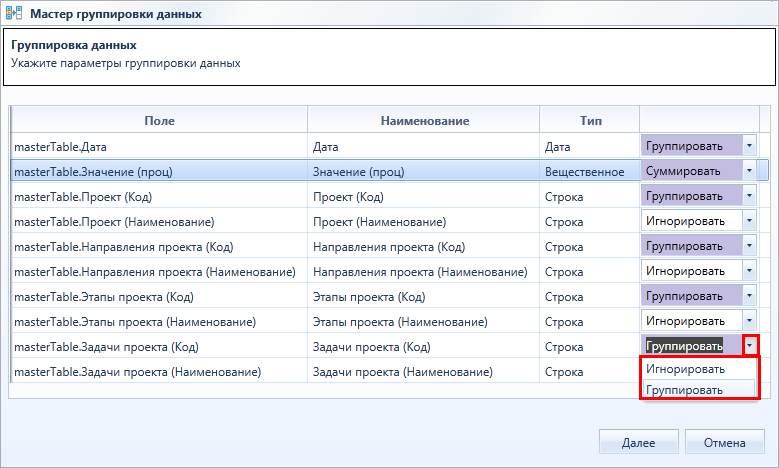Expand dropdown for Этапы проекта (Наименование) row
Viewport: 779px width, 468px height.
point(749,320)
